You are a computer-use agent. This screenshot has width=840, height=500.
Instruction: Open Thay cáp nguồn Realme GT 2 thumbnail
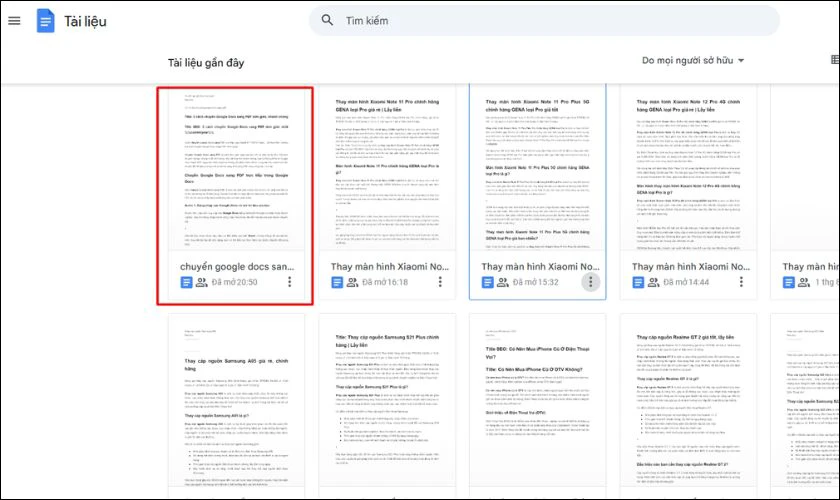point(688,401)
